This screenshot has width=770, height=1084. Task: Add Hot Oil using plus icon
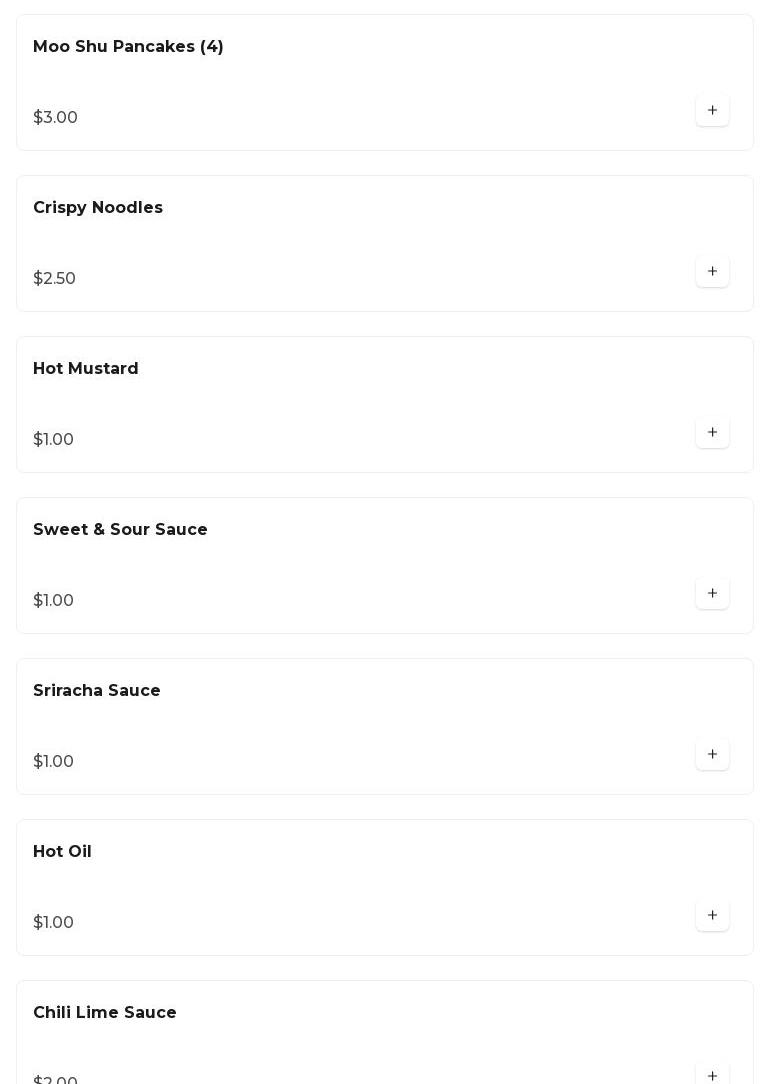click(x=712, y=916)
